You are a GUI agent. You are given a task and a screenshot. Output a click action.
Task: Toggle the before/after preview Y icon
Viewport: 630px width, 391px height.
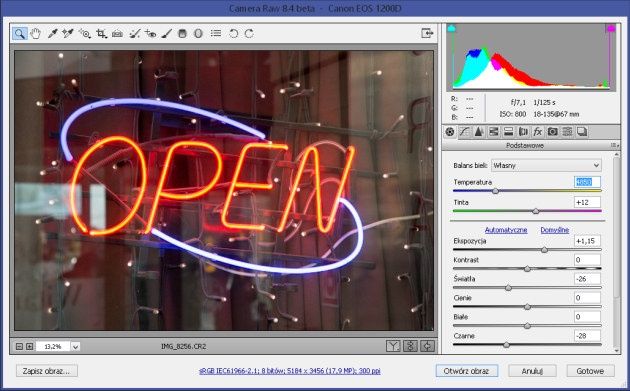[393, 346]
